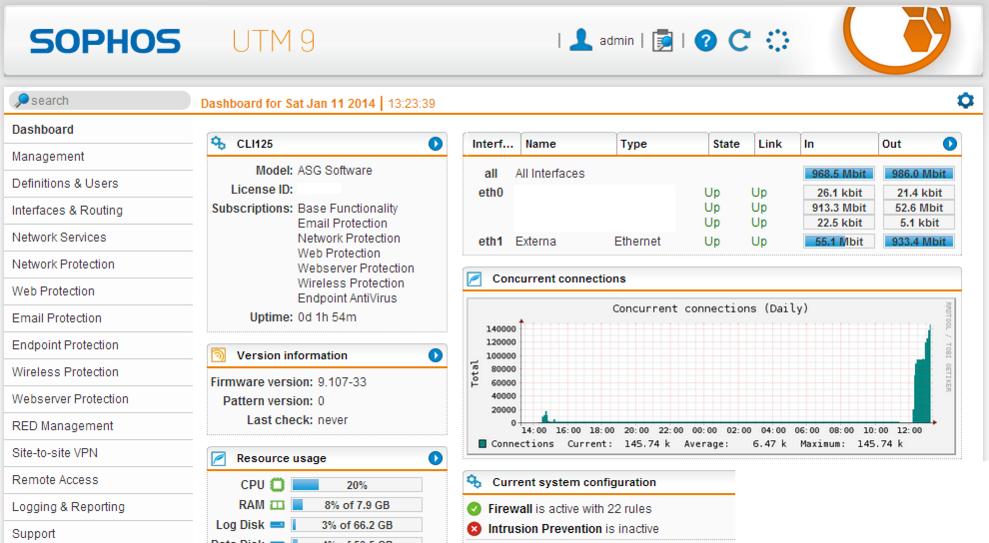Open Network Protection menu
989x543 pixels.
pos(98,264)
